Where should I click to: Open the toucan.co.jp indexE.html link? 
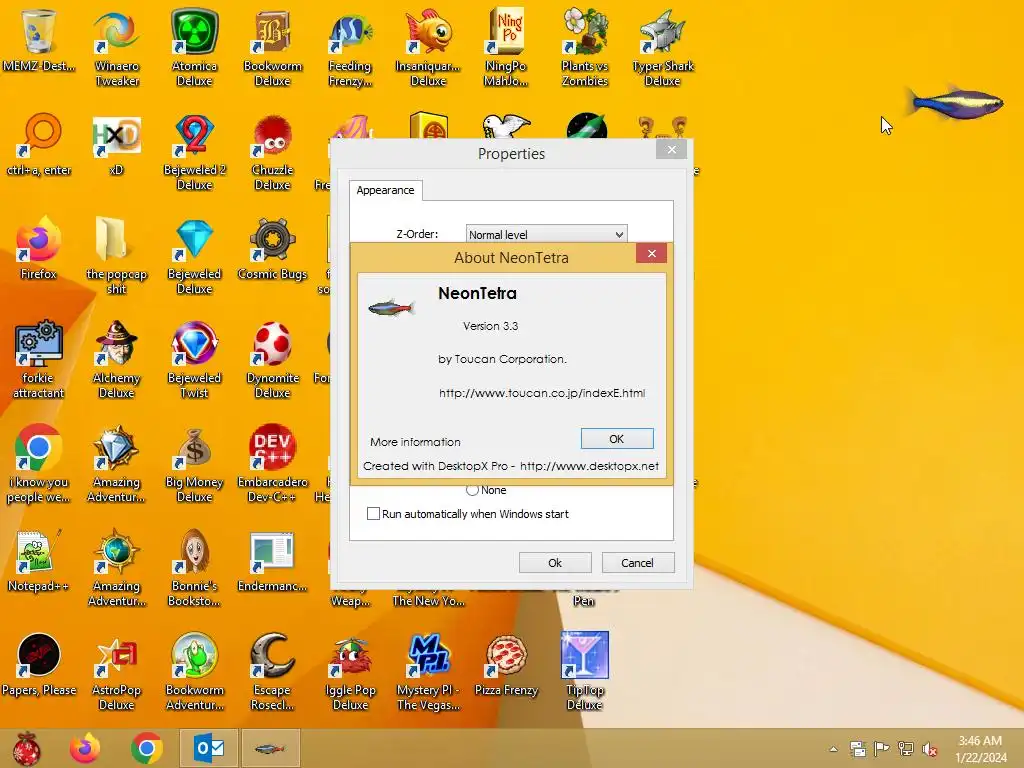(541, 393)
